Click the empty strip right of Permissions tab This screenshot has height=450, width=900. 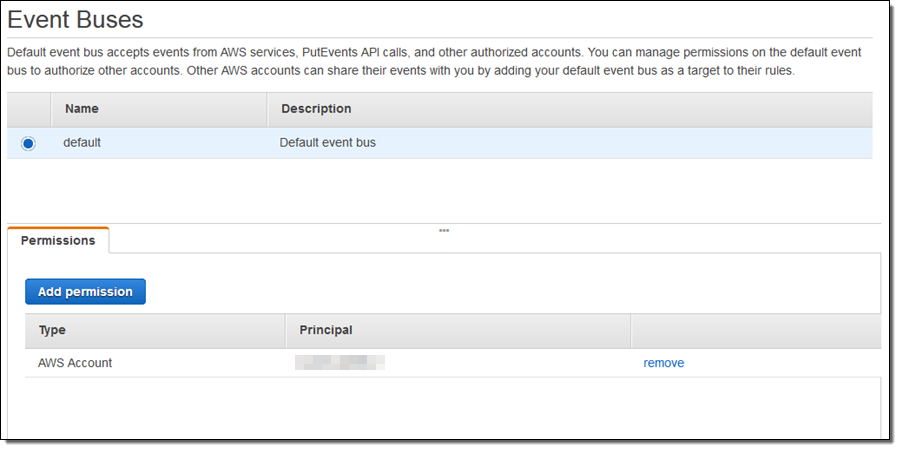tap(500, 241)
